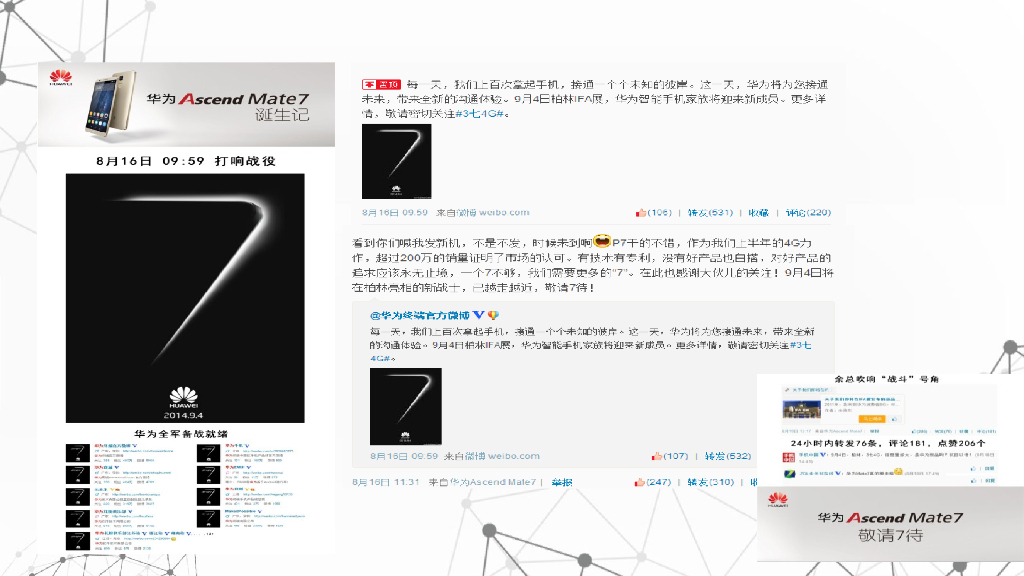Open the 转发(631) repost link

coord(710,212)
